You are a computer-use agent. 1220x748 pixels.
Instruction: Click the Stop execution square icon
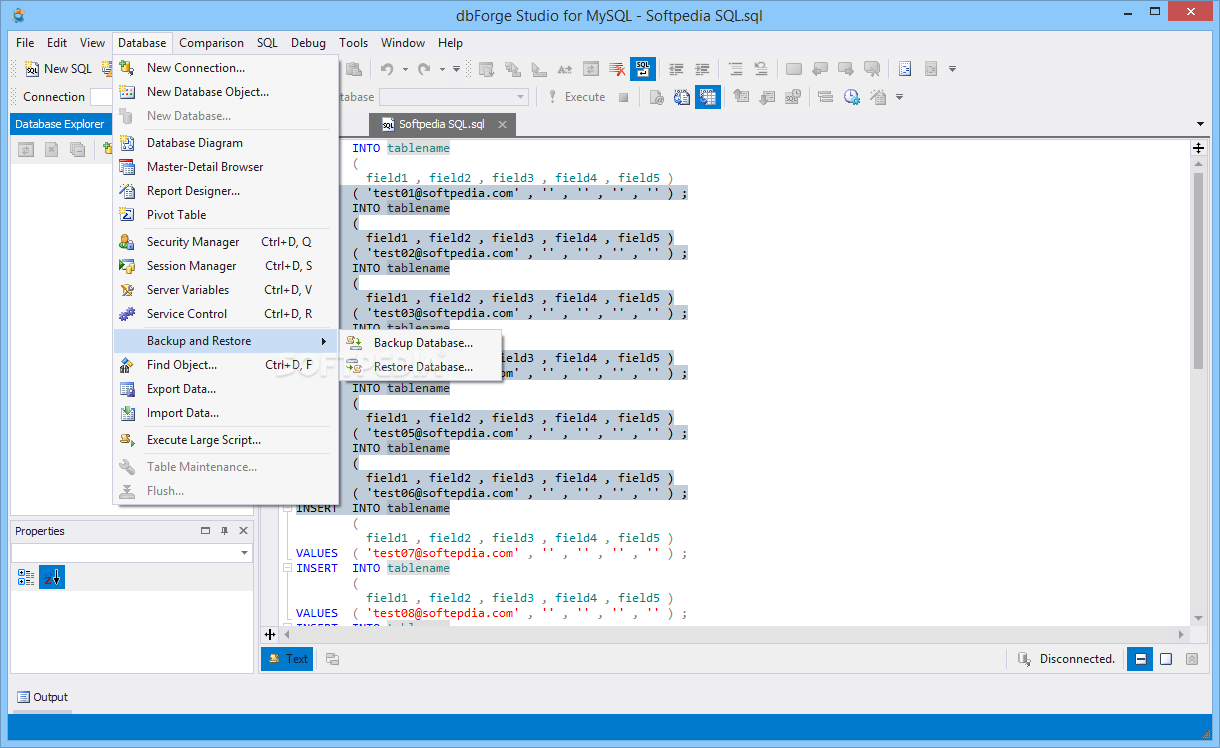(623, 97)
